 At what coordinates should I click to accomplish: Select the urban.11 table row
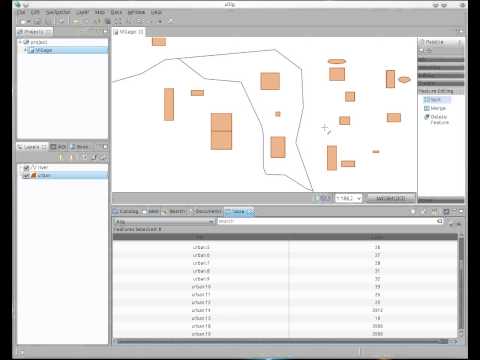pos(285,295)
